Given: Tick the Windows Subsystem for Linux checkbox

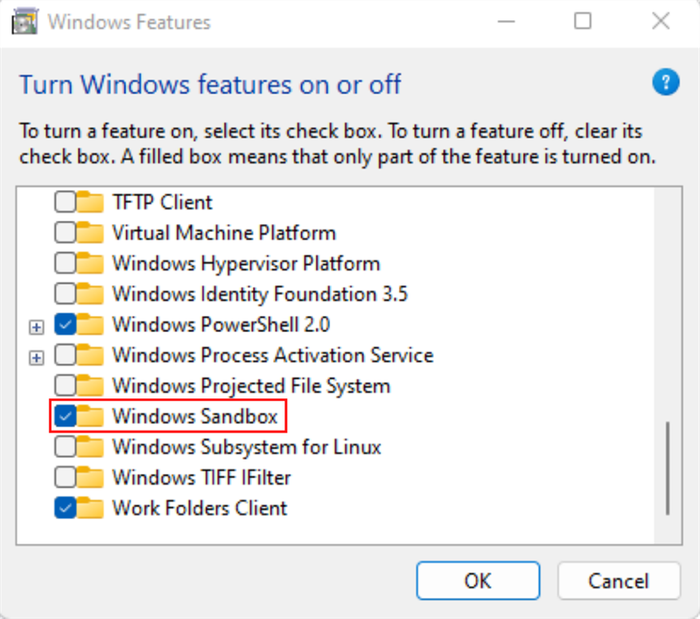Looking at the screenshot, I should (65, 447).
